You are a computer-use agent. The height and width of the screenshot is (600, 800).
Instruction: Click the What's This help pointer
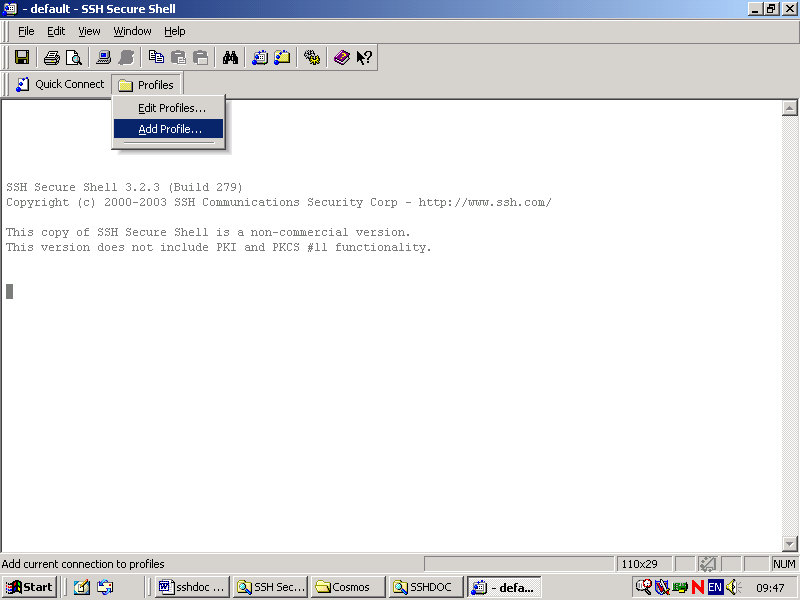click(x=364, y=58)
